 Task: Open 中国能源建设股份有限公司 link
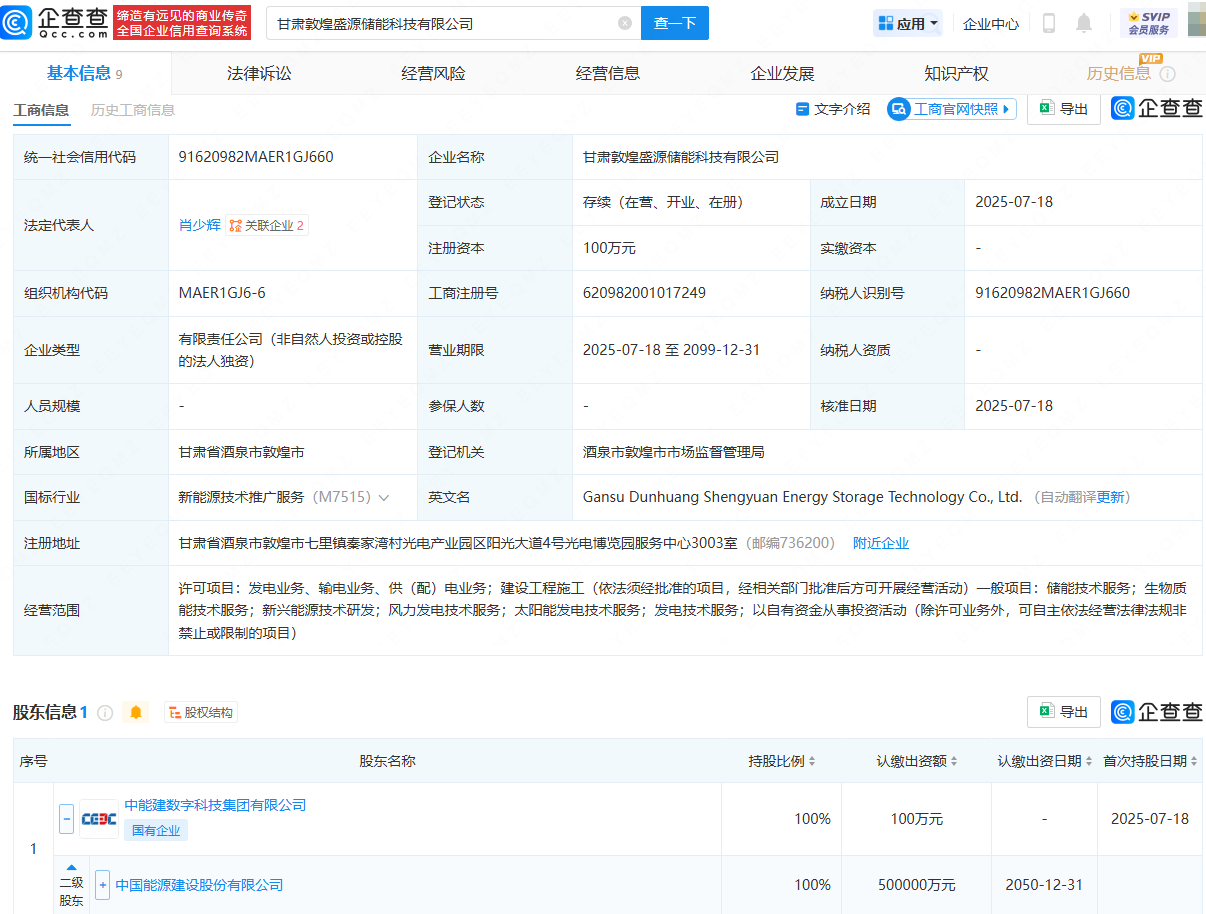(x=199, y=885)
